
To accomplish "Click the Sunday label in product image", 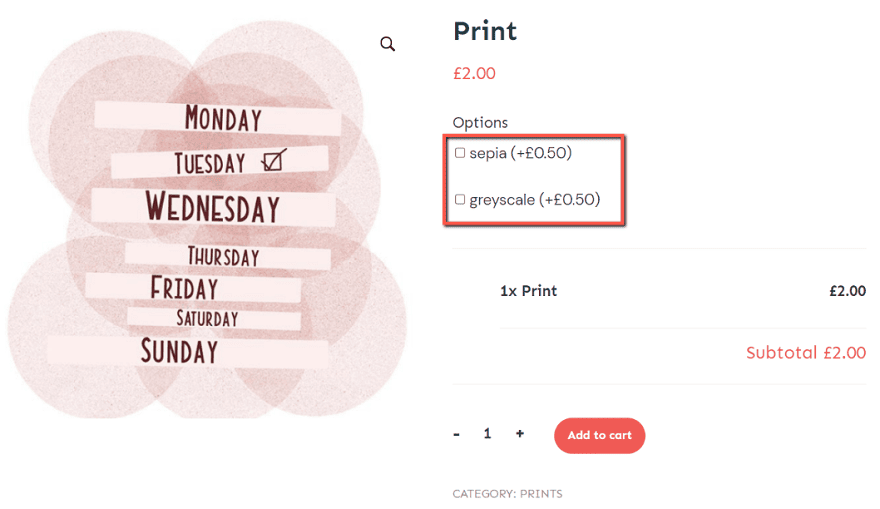I will tap(179, 351).
